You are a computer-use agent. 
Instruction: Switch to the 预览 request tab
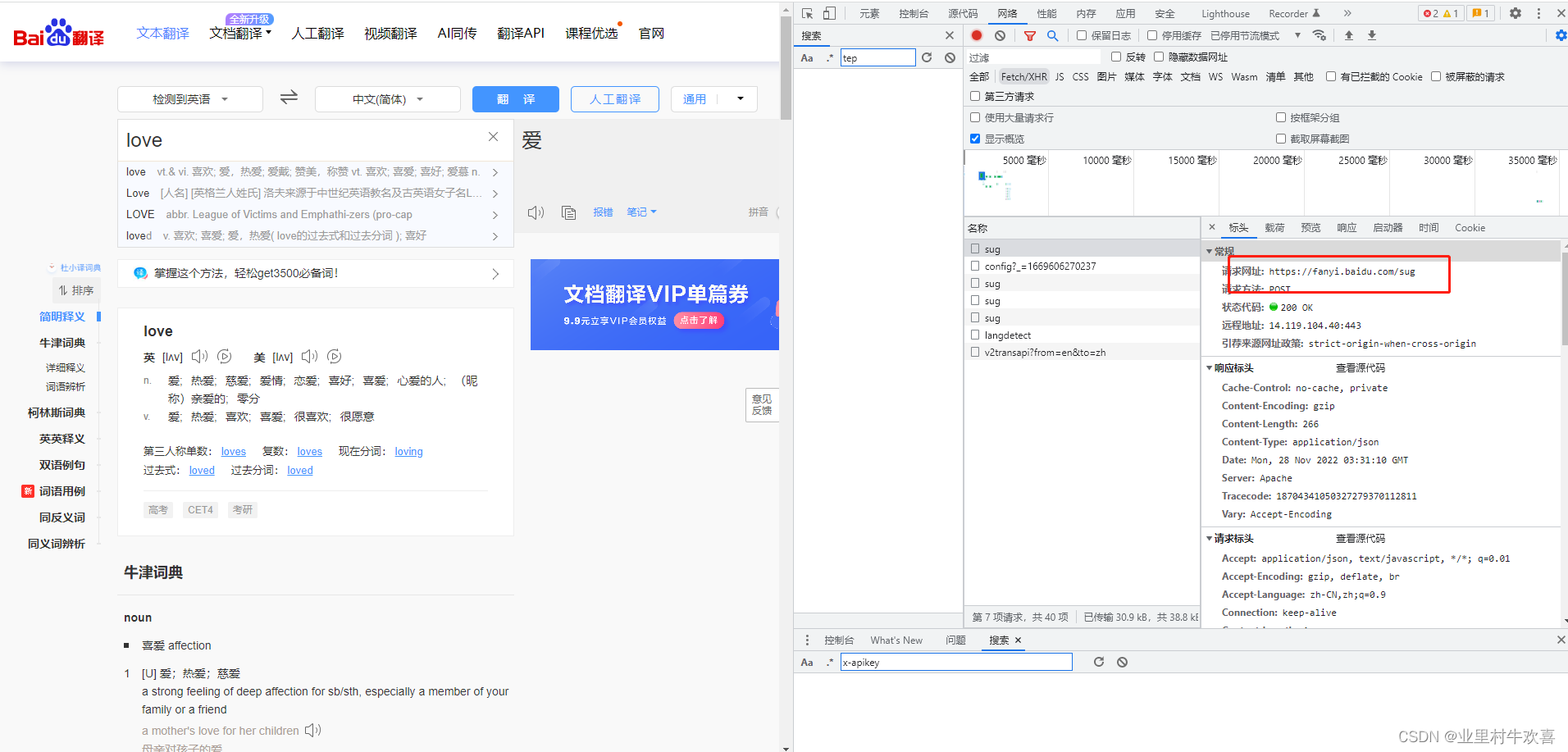(1310, 227)
